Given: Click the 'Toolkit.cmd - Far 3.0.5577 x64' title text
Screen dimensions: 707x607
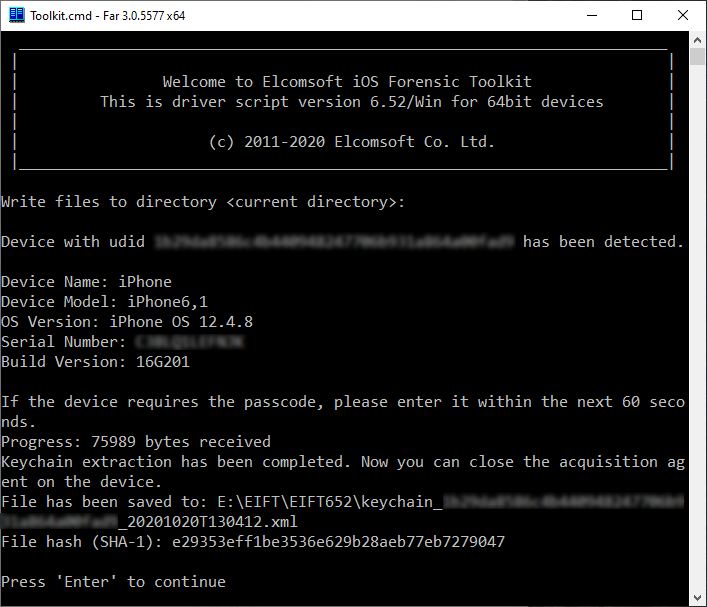Looking at the screenshot, I should point(108,16).
